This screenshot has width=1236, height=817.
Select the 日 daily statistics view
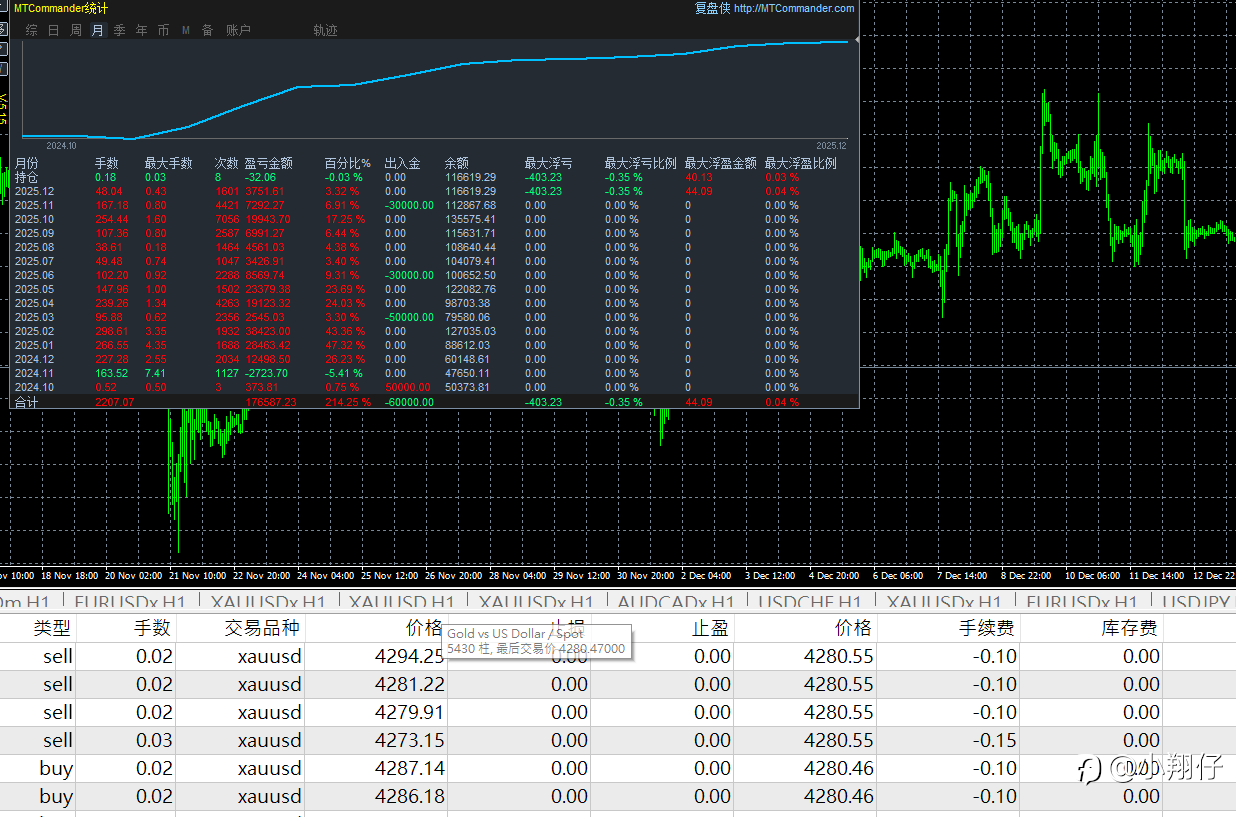[x=54, y=30]
